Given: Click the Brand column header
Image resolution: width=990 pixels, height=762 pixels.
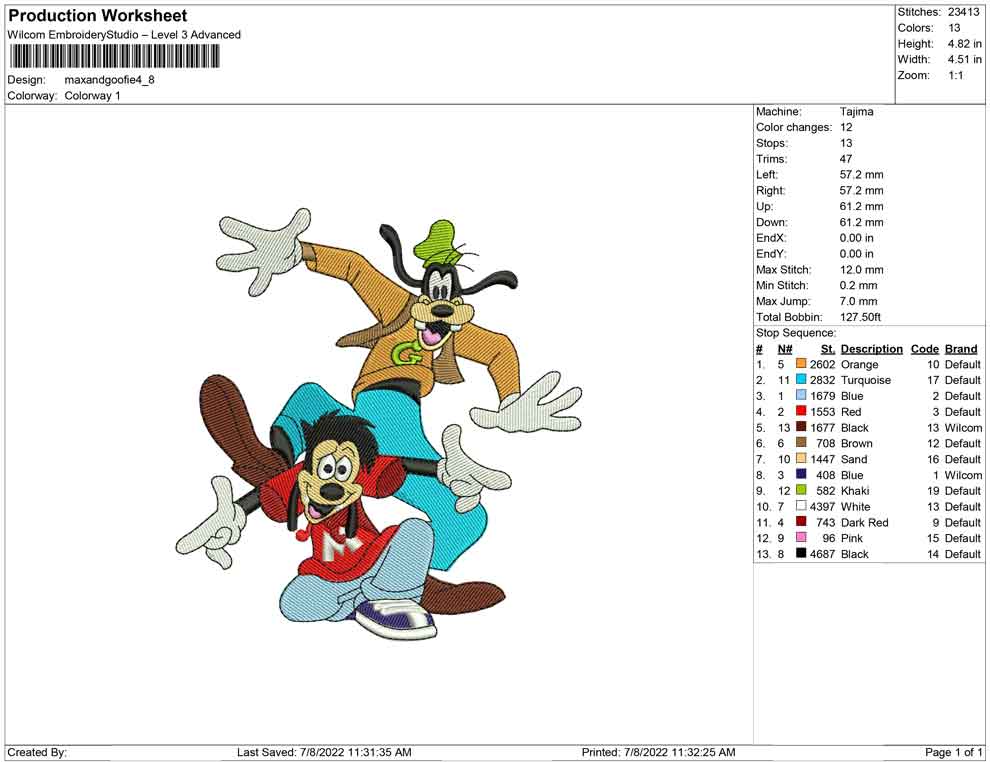Looking at the screenshot, I should (961, 349).
